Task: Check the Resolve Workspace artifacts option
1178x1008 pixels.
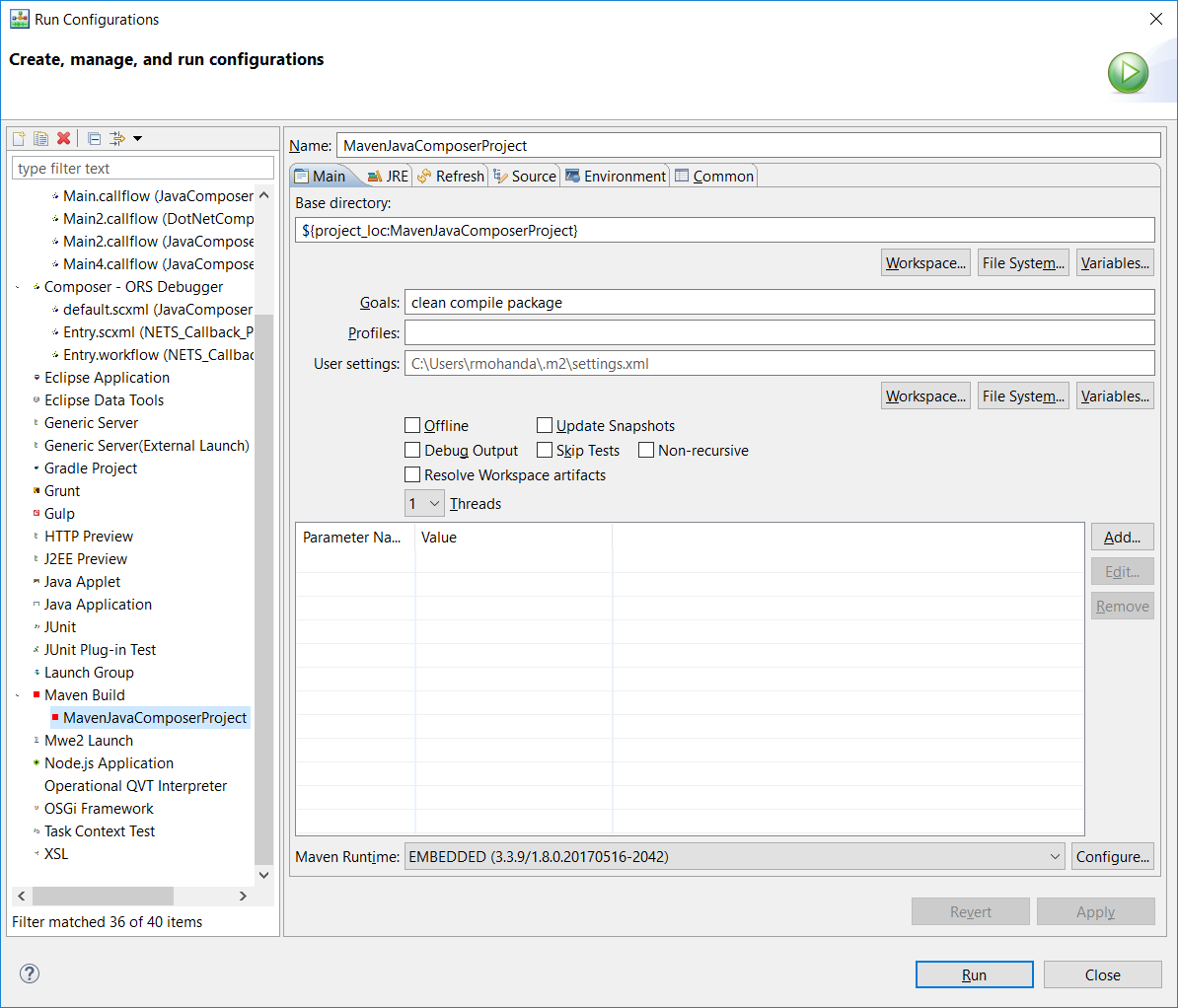Action: click(x=411, y=474)
